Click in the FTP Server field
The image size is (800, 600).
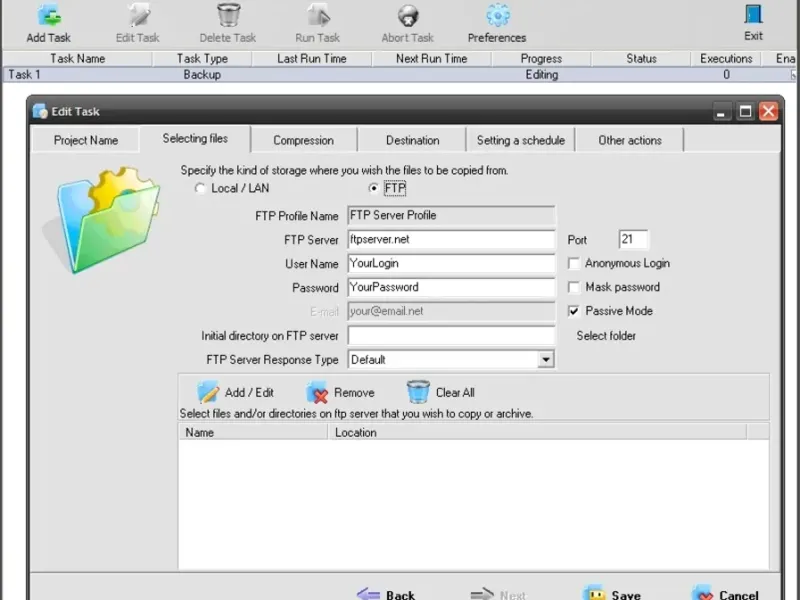click(x=451, y=239)
